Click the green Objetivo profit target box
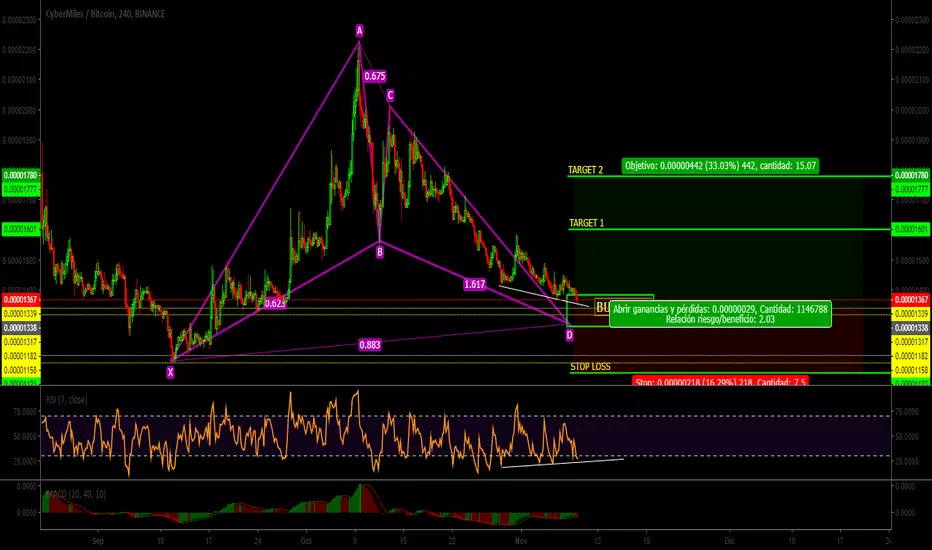The width and height of the screenshot is (932, 550). click(720, 166)
